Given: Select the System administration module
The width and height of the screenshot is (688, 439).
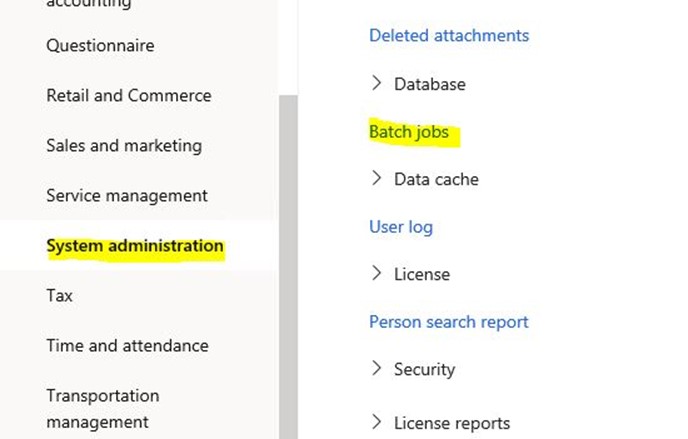Looking at the screenshot, I should pyautogui.click(x=135, y=246).
